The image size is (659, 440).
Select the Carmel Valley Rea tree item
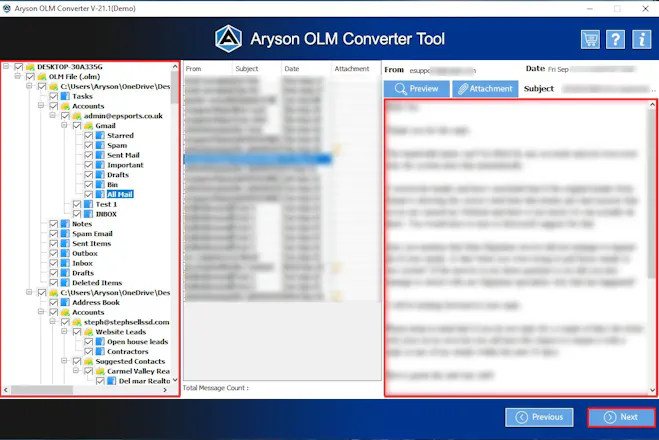click(x=138, y=371)
